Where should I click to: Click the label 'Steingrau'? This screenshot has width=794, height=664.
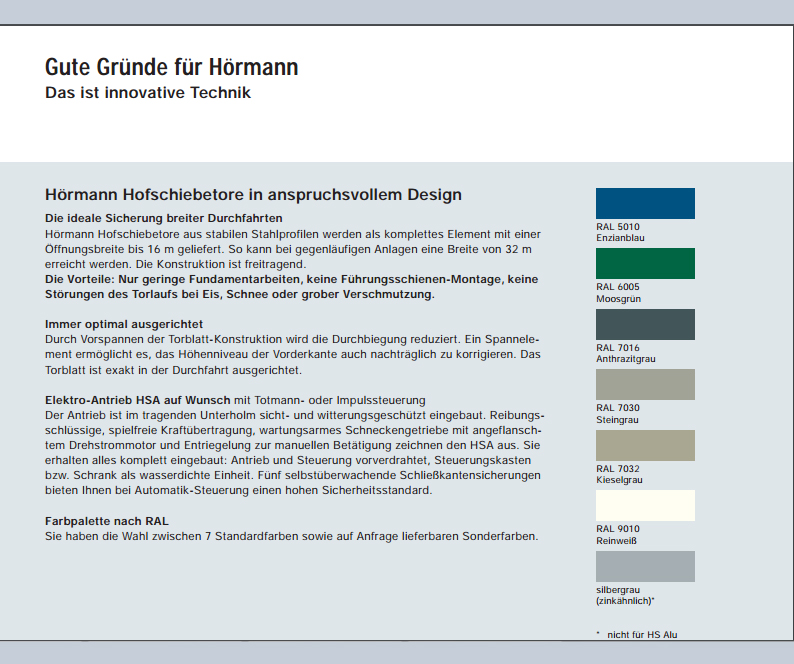coord(617,420)
